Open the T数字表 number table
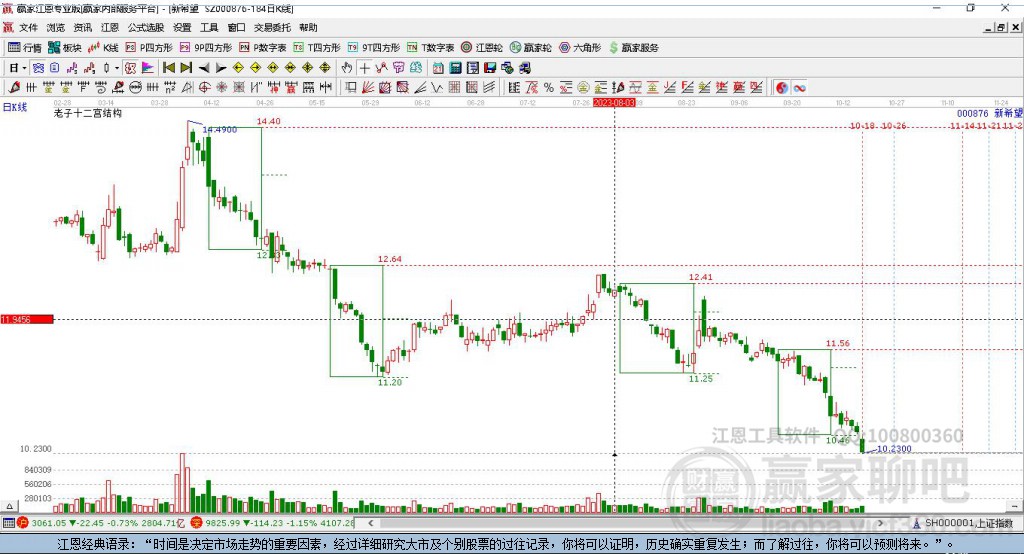Image resolution: width=1024 pixels, height=554 pixels. point(430,48)
